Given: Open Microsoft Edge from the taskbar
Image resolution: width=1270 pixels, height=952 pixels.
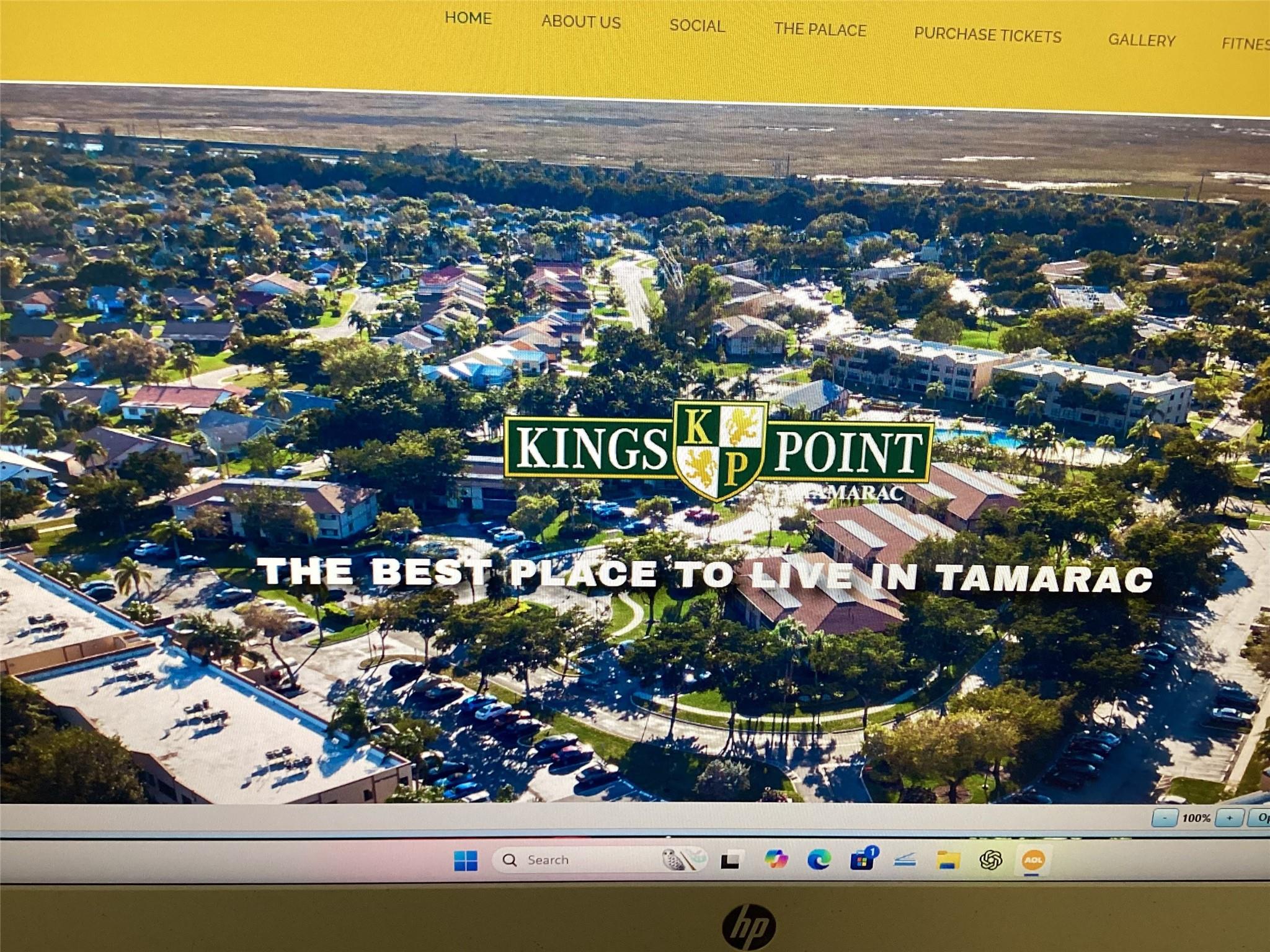Looking at the screenshot, I should click(x=819, y=859).
